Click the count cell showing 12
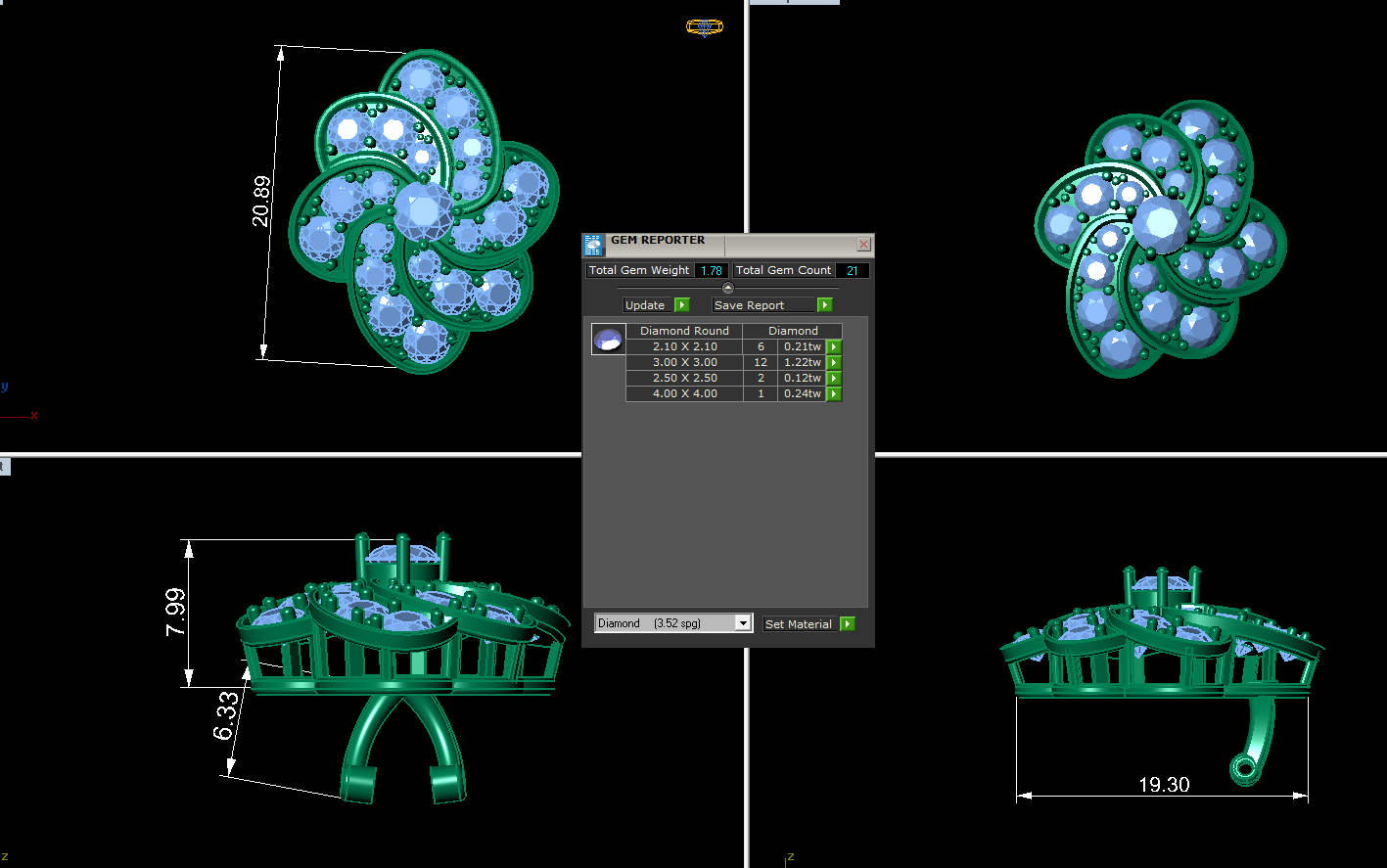The image size is (1387, 868). [761, 362]
